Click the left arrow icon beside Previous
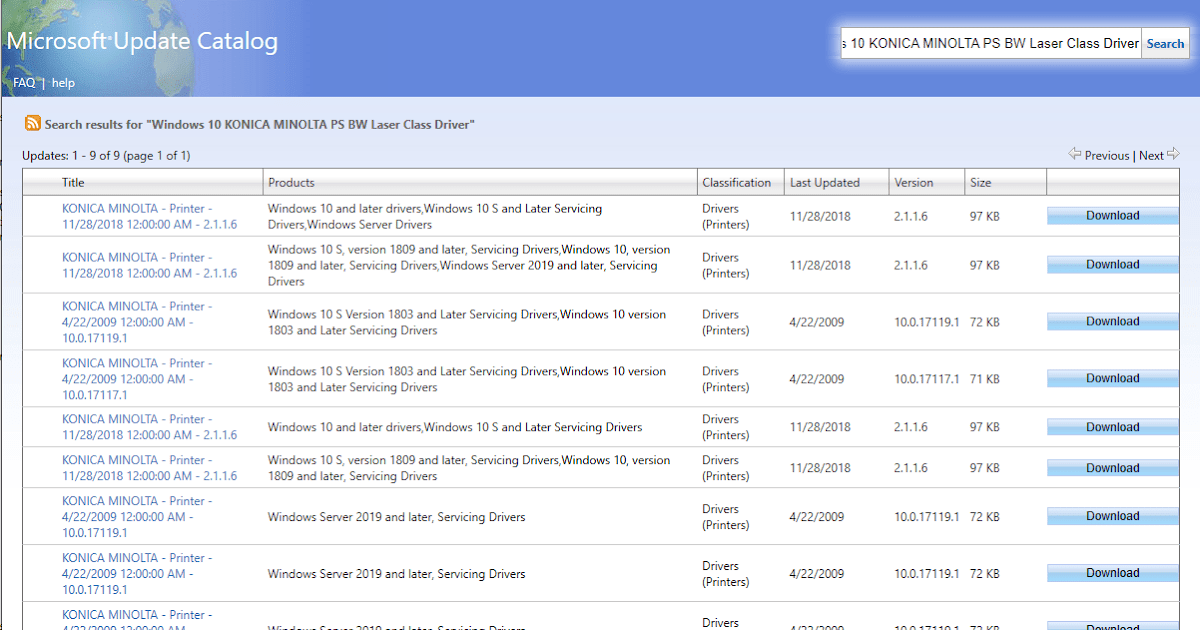This screenshot has width=1200, height=630. [x=1075, y=154]
